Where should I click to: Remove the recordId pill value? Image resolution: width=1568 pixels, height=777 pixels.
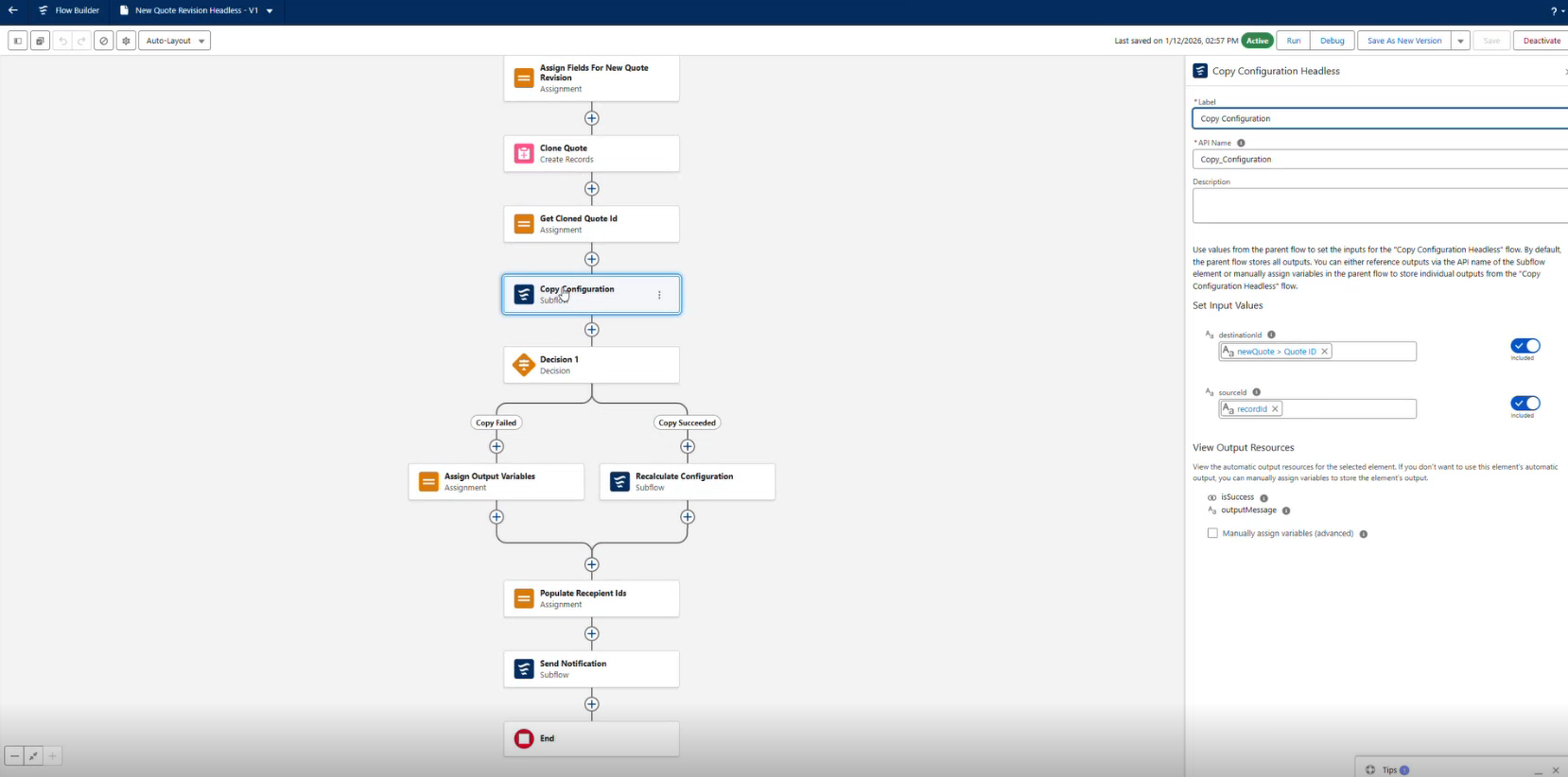point(1275,409)
